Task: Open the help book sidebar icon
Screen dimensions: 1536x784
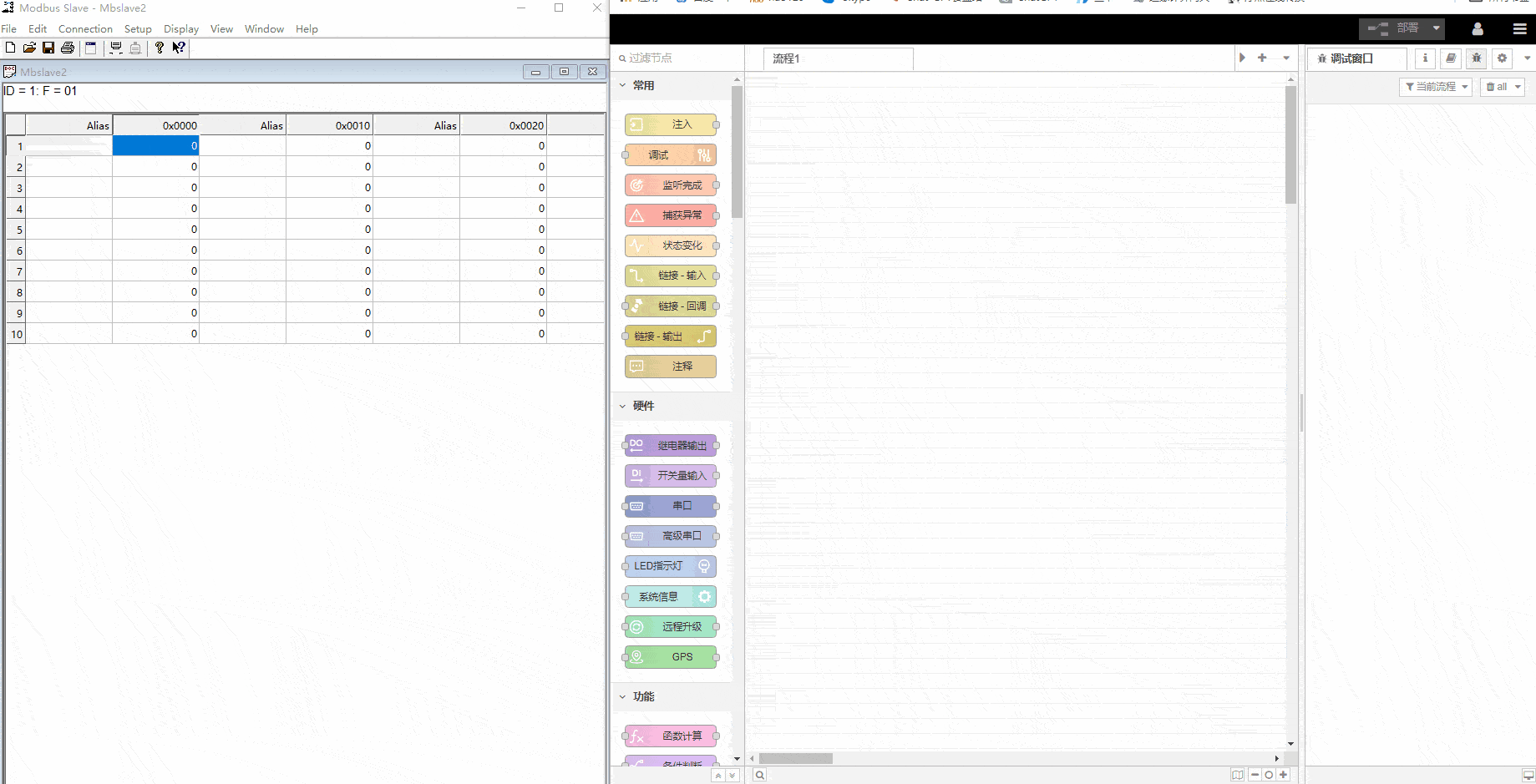Action: click(x=1451, y=58)
